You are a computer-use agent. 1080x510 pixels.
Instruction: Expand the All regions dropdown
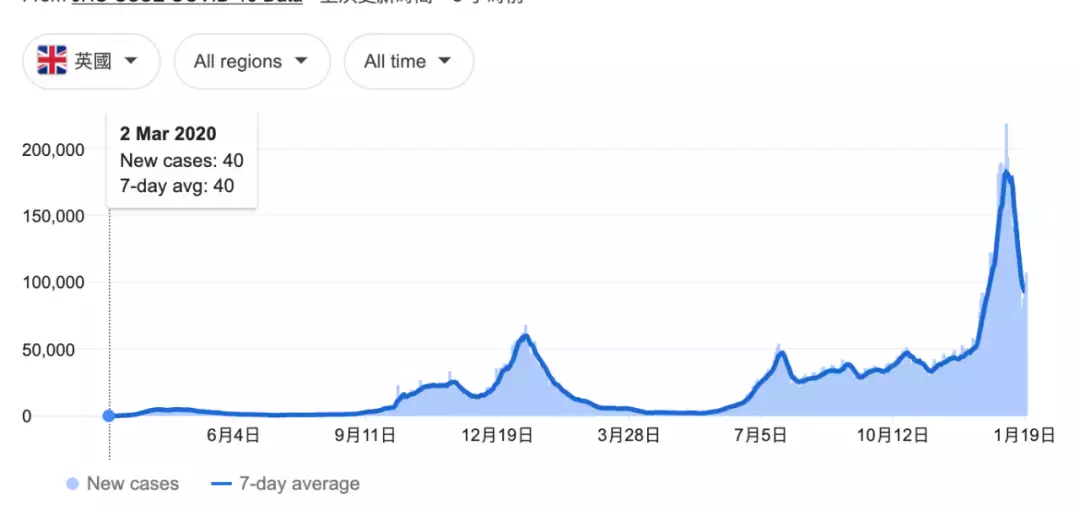tap(251, 61)
